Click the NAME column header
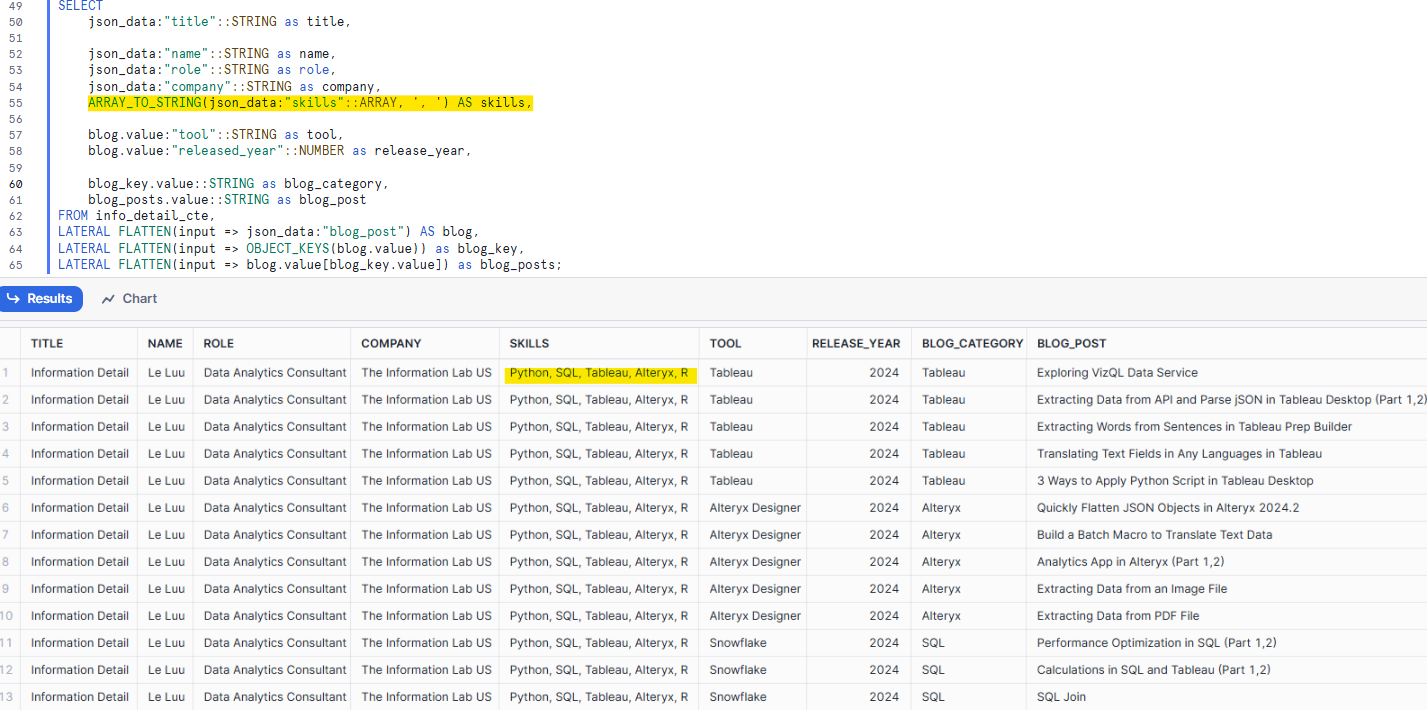 (x=165, y=343)
